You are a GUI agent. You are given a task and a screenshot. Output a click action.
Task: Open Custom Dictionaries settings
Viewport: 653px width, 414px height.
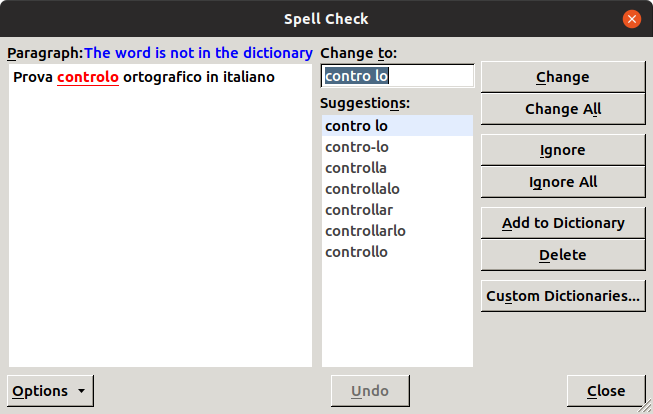coord(562,296)
